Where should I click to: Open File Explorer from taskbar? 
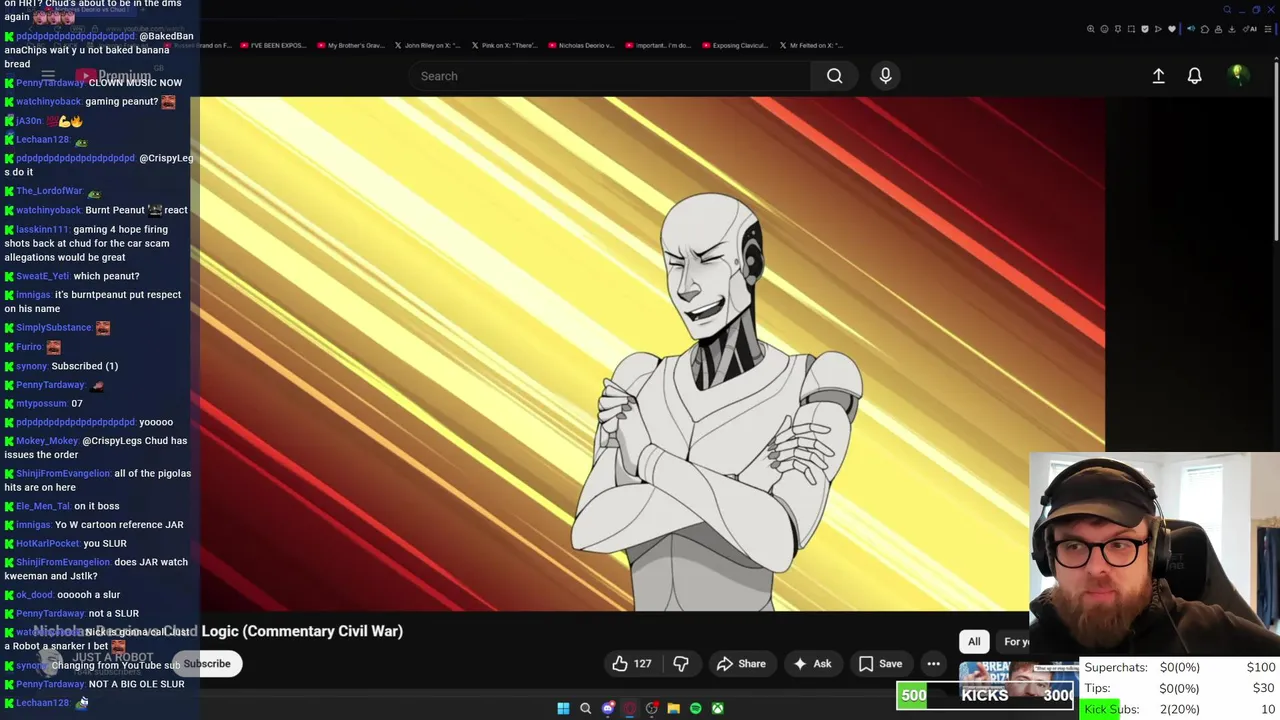[673, 708]
